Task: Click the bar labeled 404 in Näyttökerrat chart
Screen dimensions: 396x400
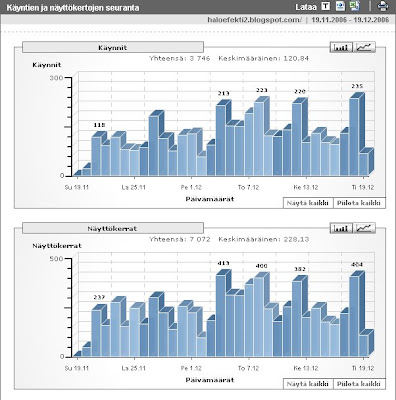Action: pyautogui.click(x=354, y=316)
